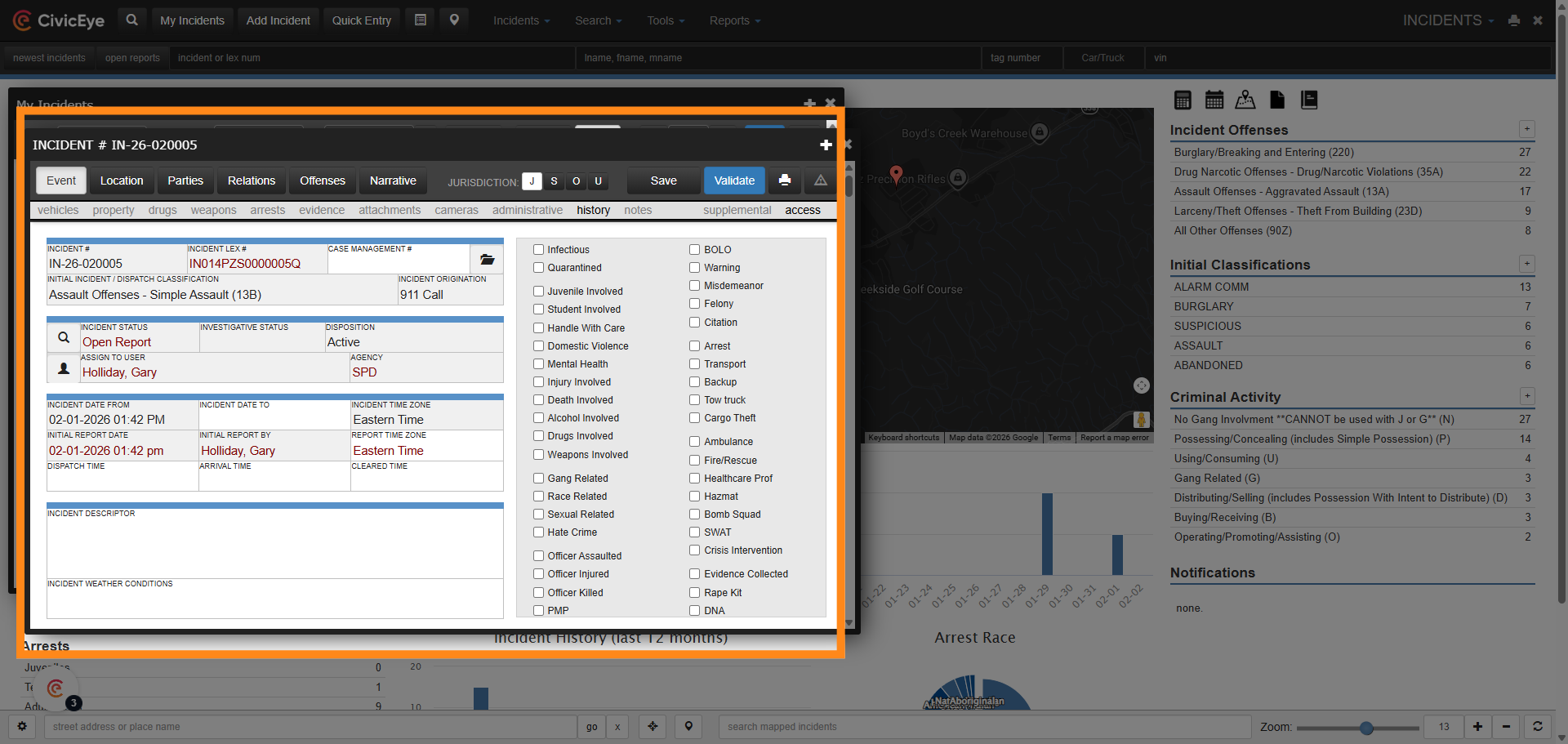Check the Infectious checkbox
Image resolution: width=1568 pixels, height=744 pixels.
click(539, 250)
